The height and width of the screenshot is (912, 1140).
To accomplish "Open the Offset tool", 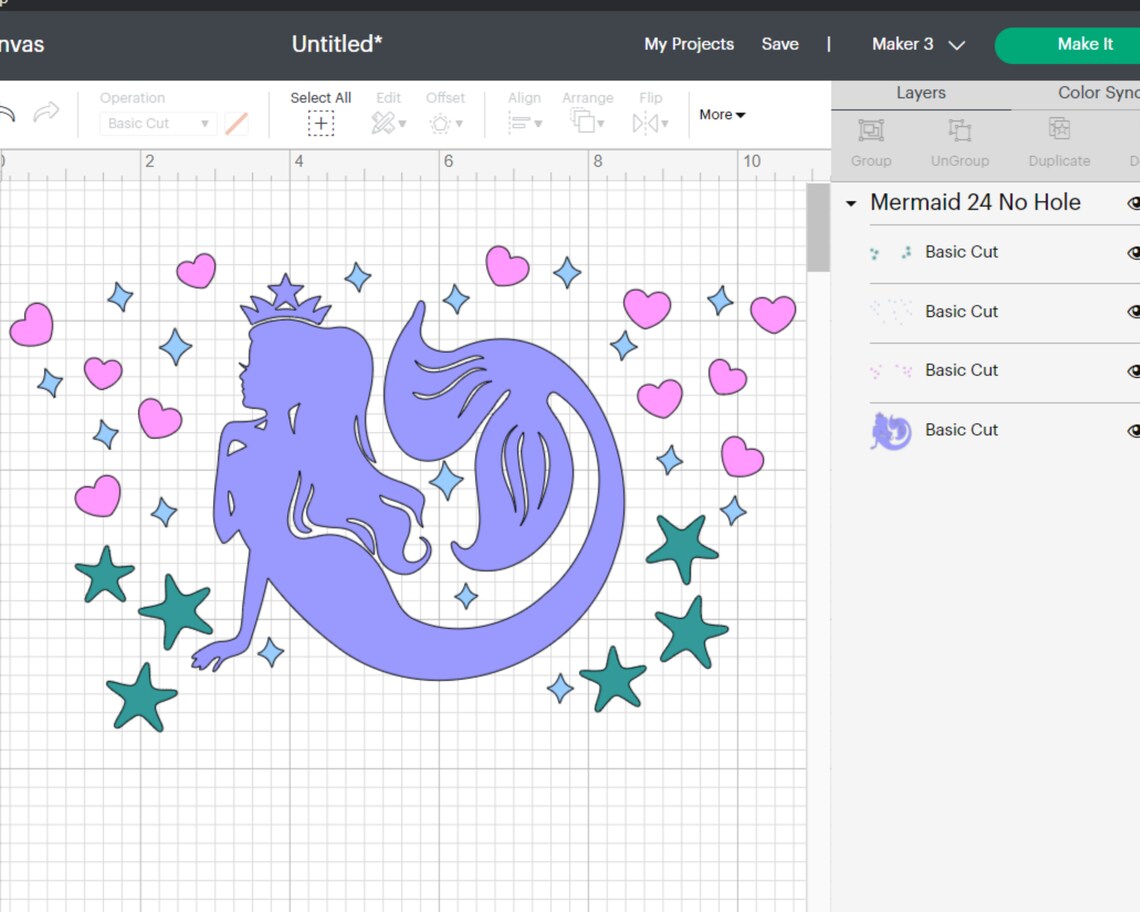I will pyautogui.click(x=445, y=112).
